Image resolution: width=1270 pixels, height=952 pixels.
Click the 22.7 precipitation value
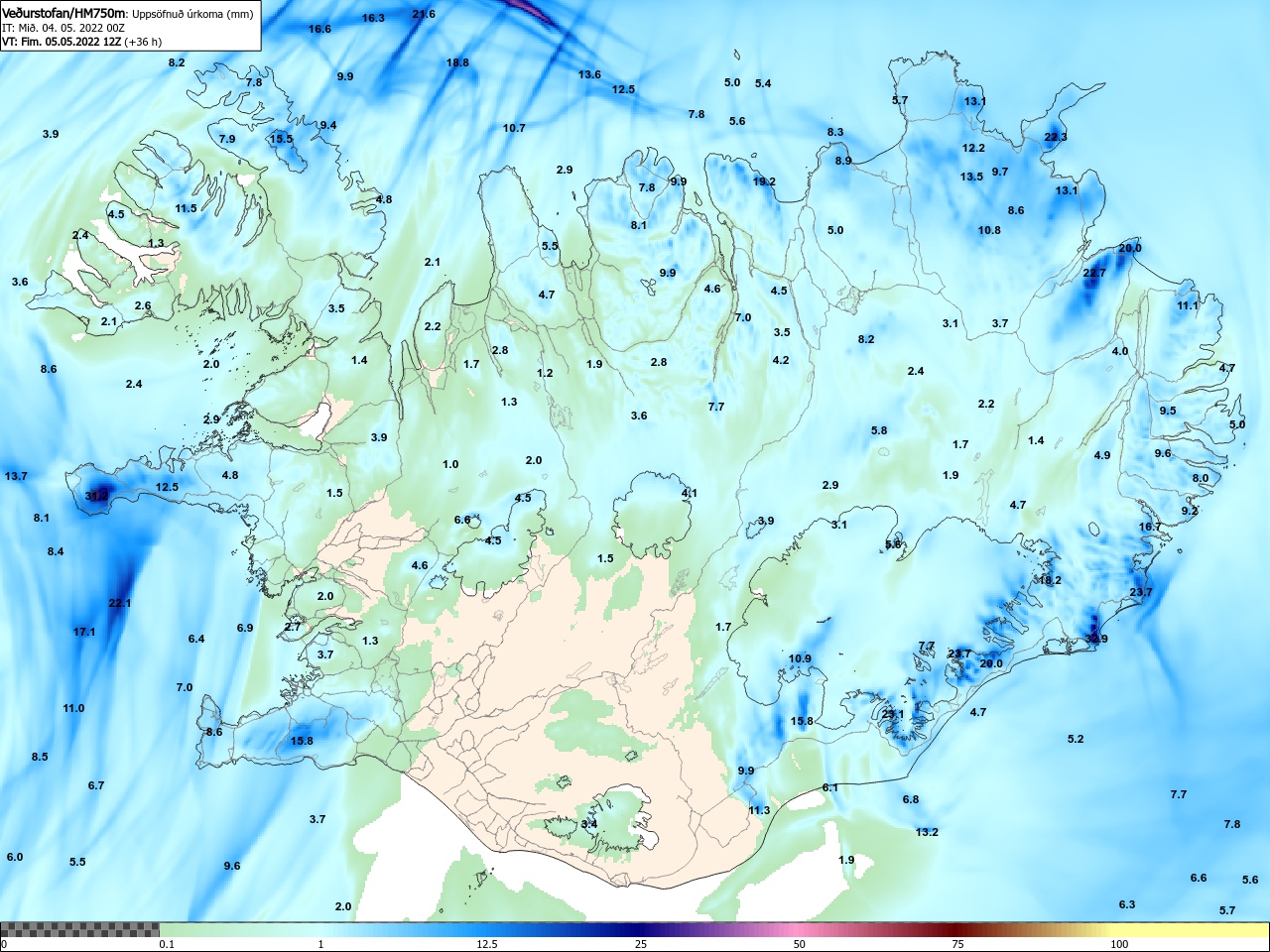pos(1093,273)
